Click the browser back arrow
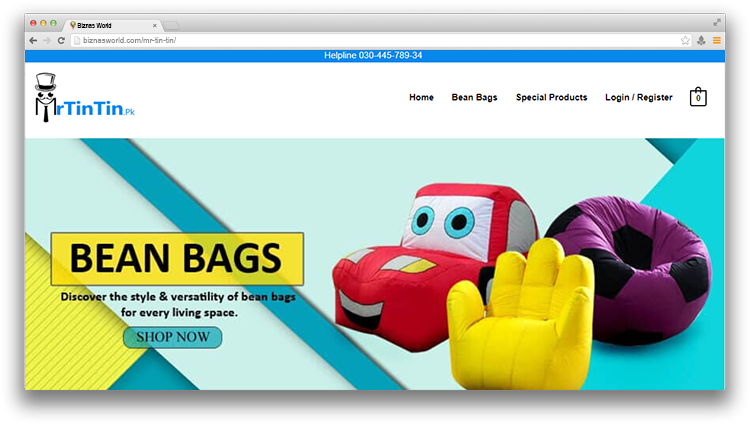Image resolution: width=750 pixels, height=425 pixels. (33, 40)
